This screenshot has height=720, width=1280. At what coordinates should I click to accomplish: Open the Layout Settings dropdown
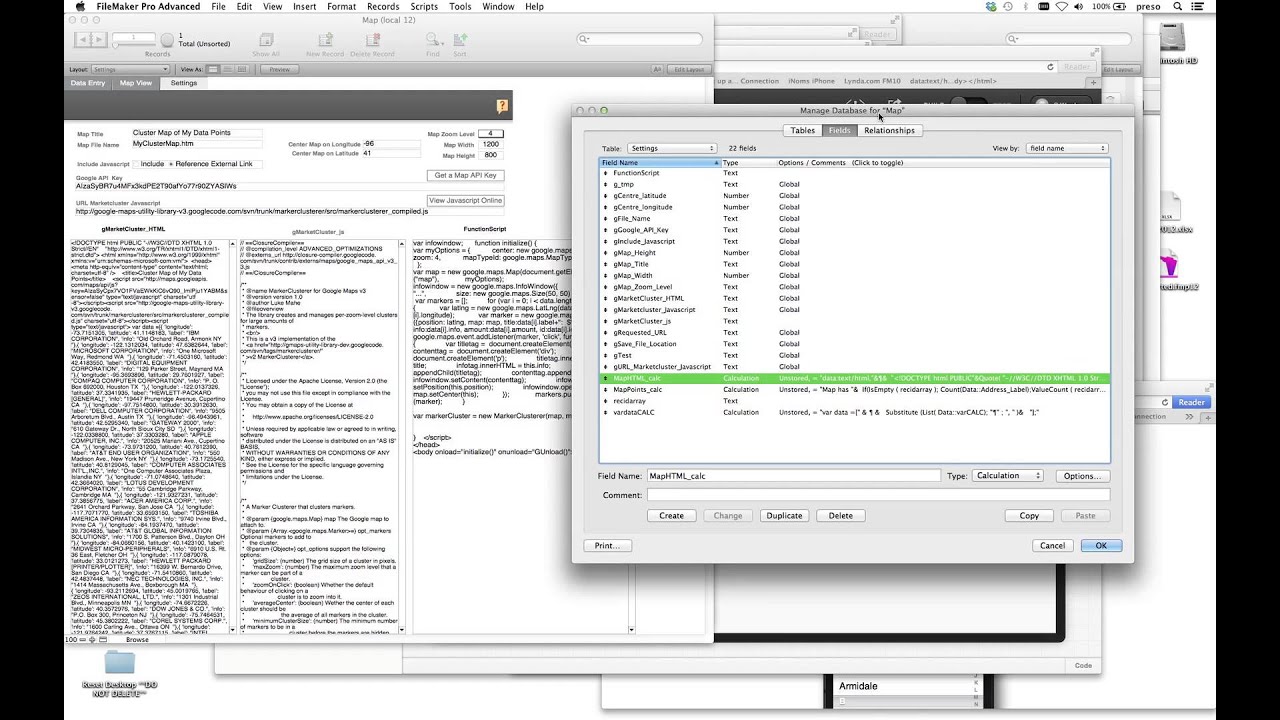131,69
